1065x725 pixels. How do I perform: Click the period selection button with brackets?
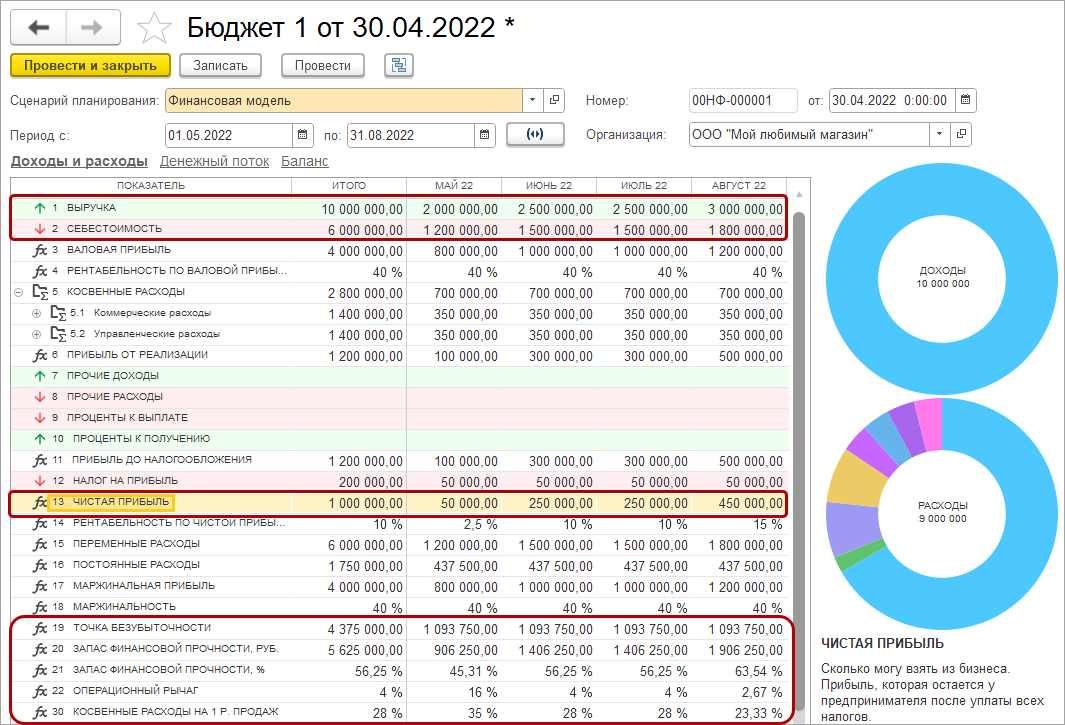click(535, 135)
